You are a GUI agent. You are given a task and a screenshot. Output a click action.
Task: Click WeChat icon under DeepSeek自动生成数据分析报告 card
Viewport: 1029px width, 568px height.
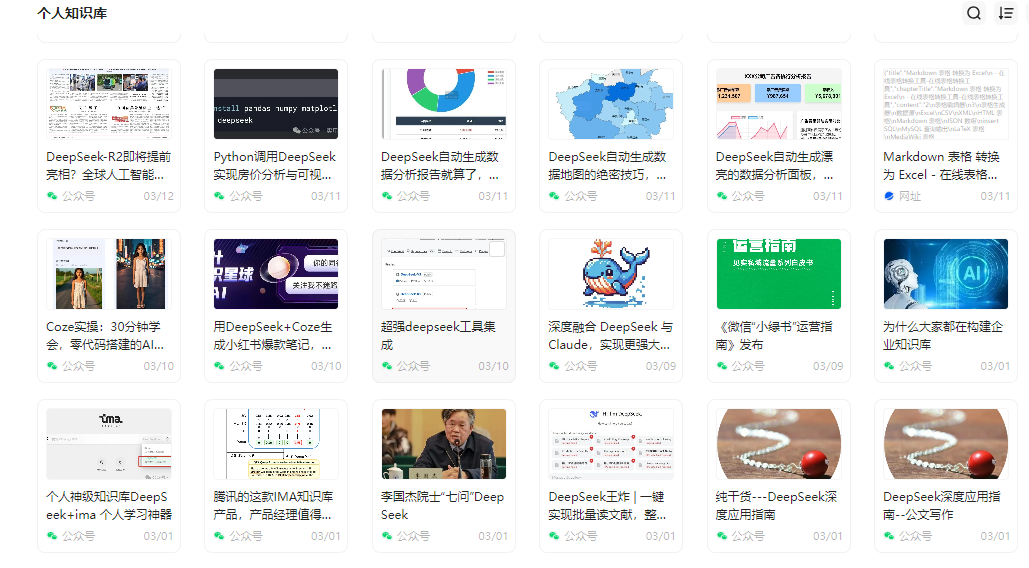[x=387, y=195]
